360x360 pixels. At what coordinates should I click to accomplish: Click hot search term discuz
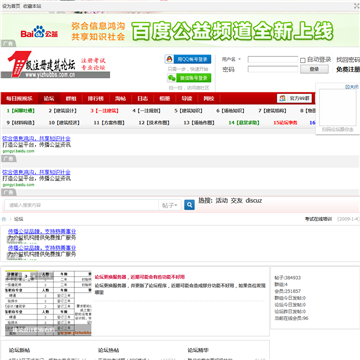(254, 201)
